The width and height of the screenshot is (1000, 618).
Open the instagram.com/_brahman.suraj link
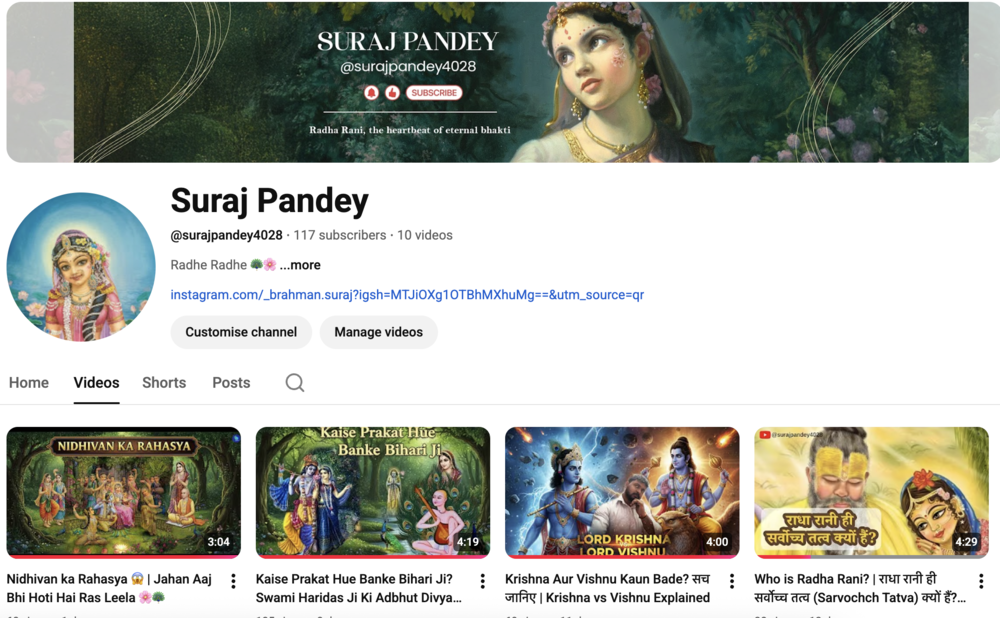click(x=407, y=295)
